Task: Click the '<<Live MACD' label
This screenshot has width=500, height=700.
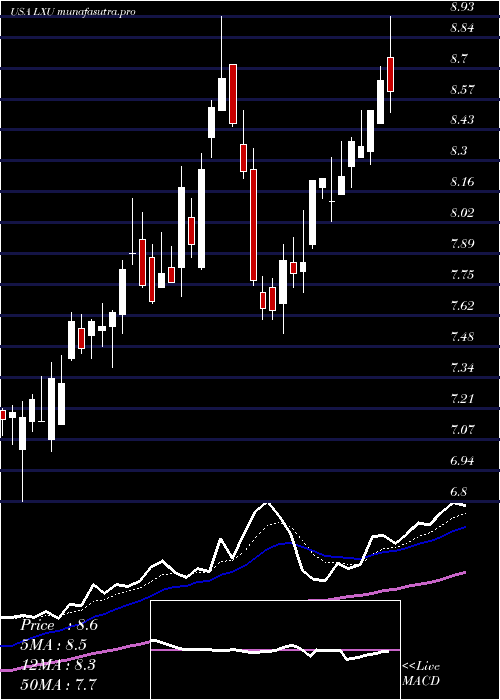Action: (x=421, y=673)
